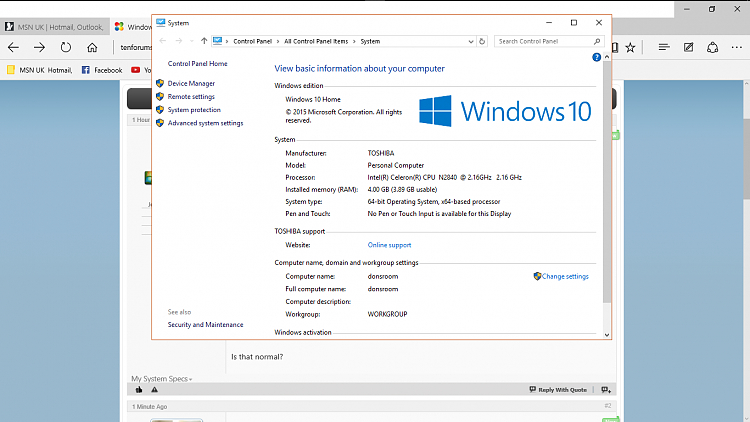Open the browser More actions menu
This screenshot has height=422, width=750.
tap(737, 47)
